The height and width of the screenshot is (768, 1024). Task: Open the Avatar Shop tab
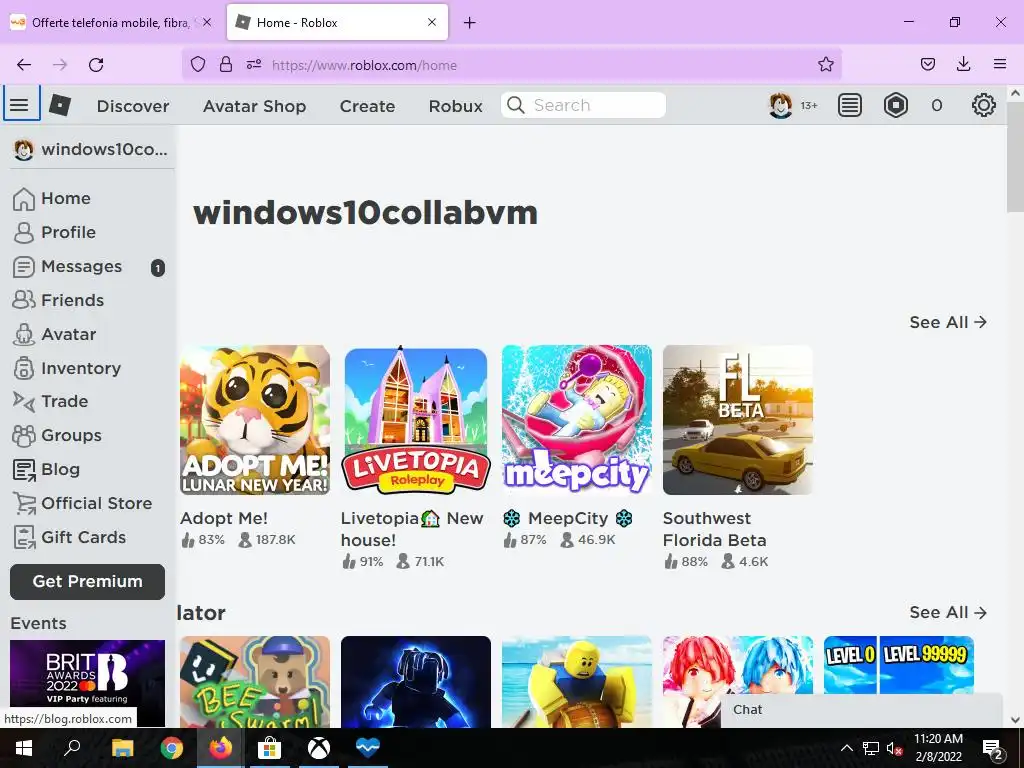point(254,106)
